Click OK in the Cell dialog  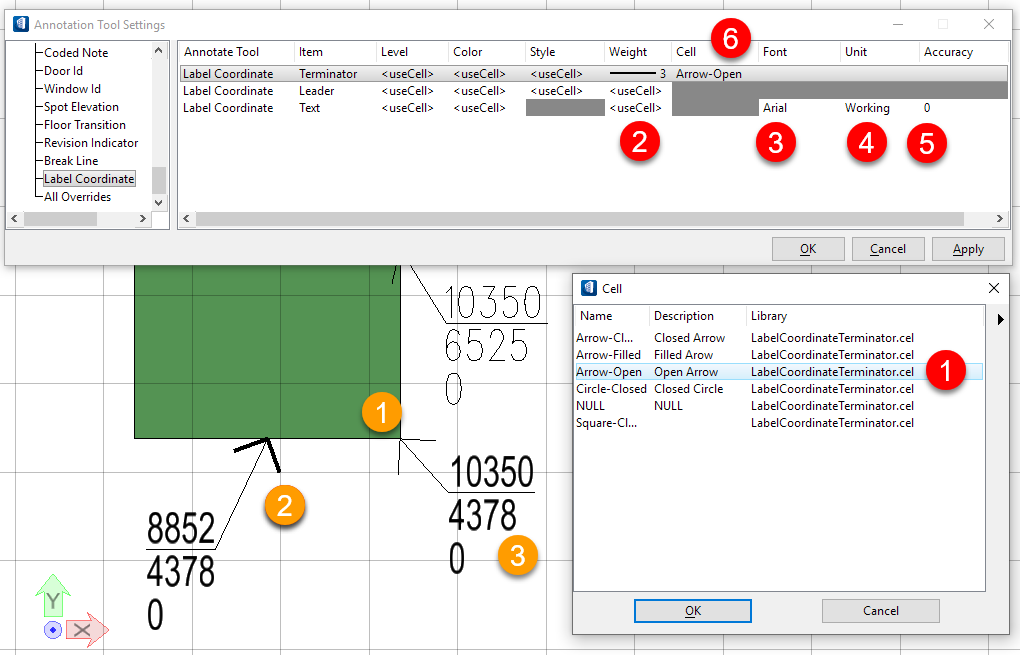click(693, 611)
